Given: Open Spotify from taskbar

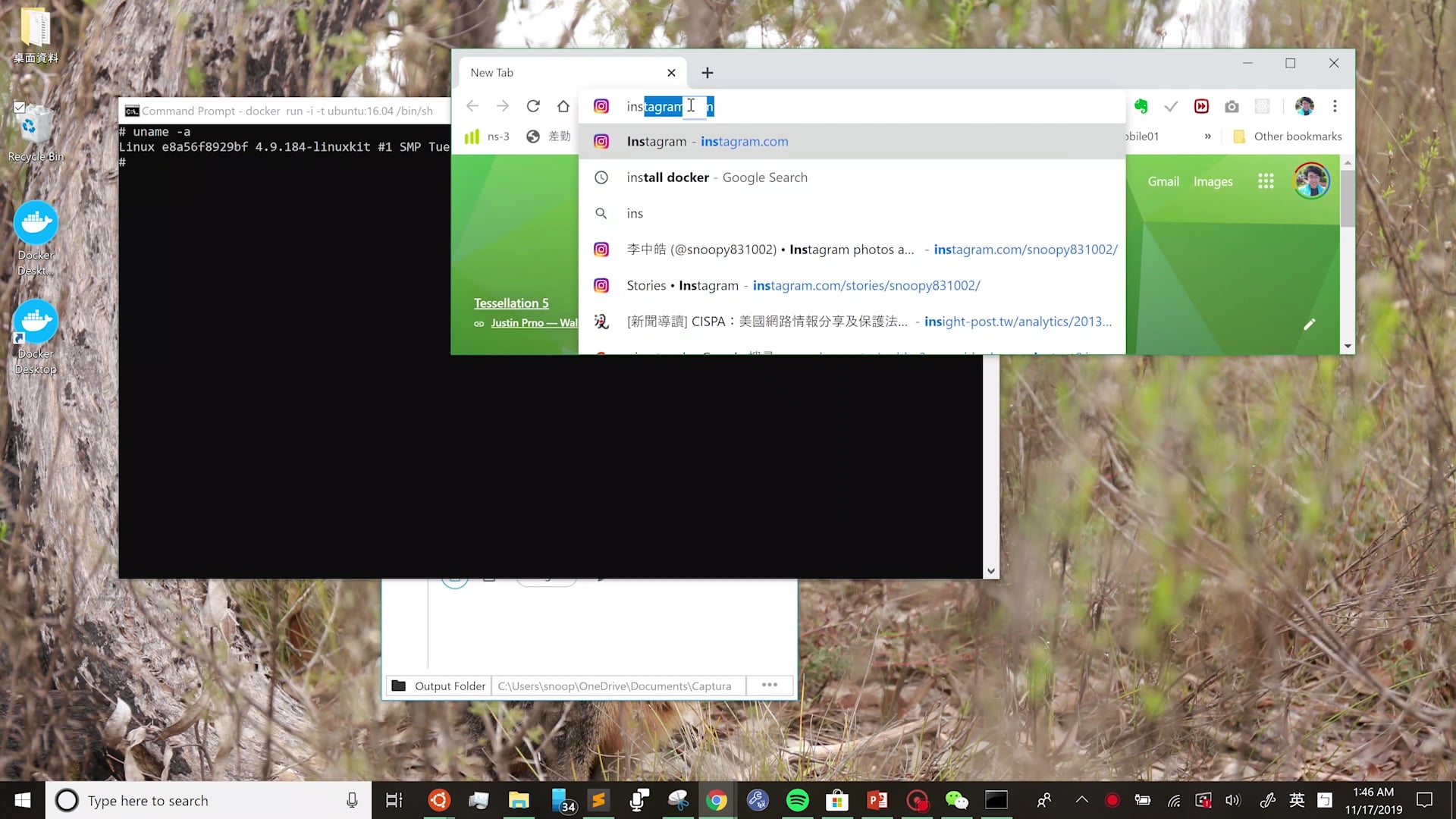Looking at the screenshot, I should point(797,800).
